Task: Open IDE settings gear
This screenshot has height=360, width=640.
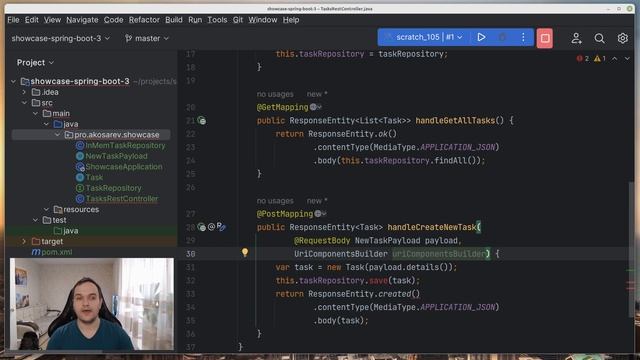Action: (622, 38)
